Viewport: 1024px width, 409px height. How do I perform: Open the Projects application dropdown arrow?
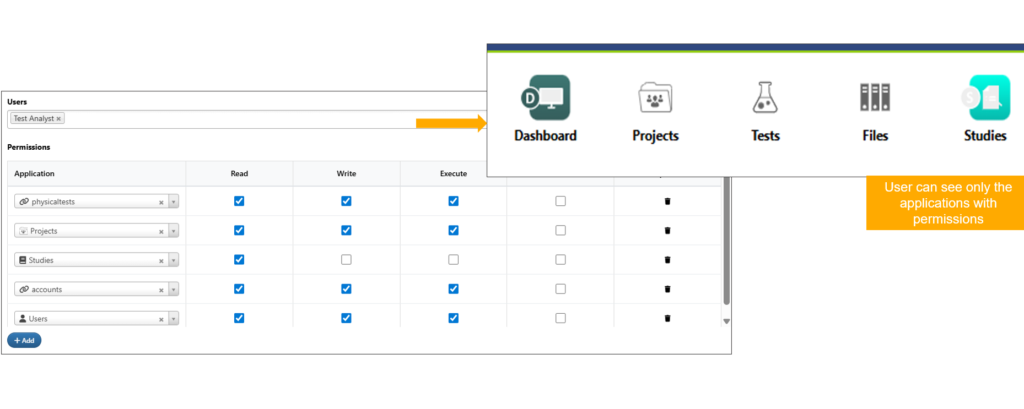(173, 231)
